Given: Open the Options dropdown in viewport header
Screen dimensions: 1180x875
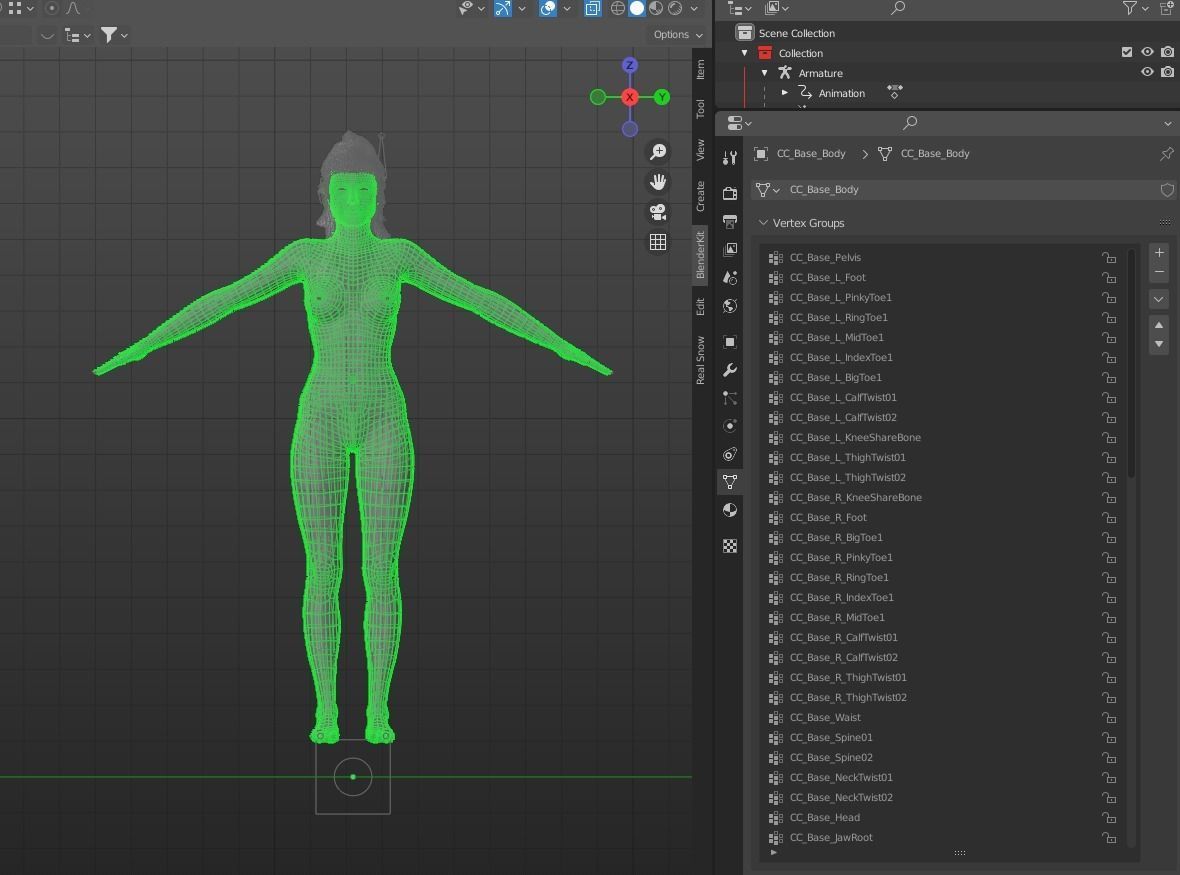Looking at the screenshot, I should [x=678, y=34].
